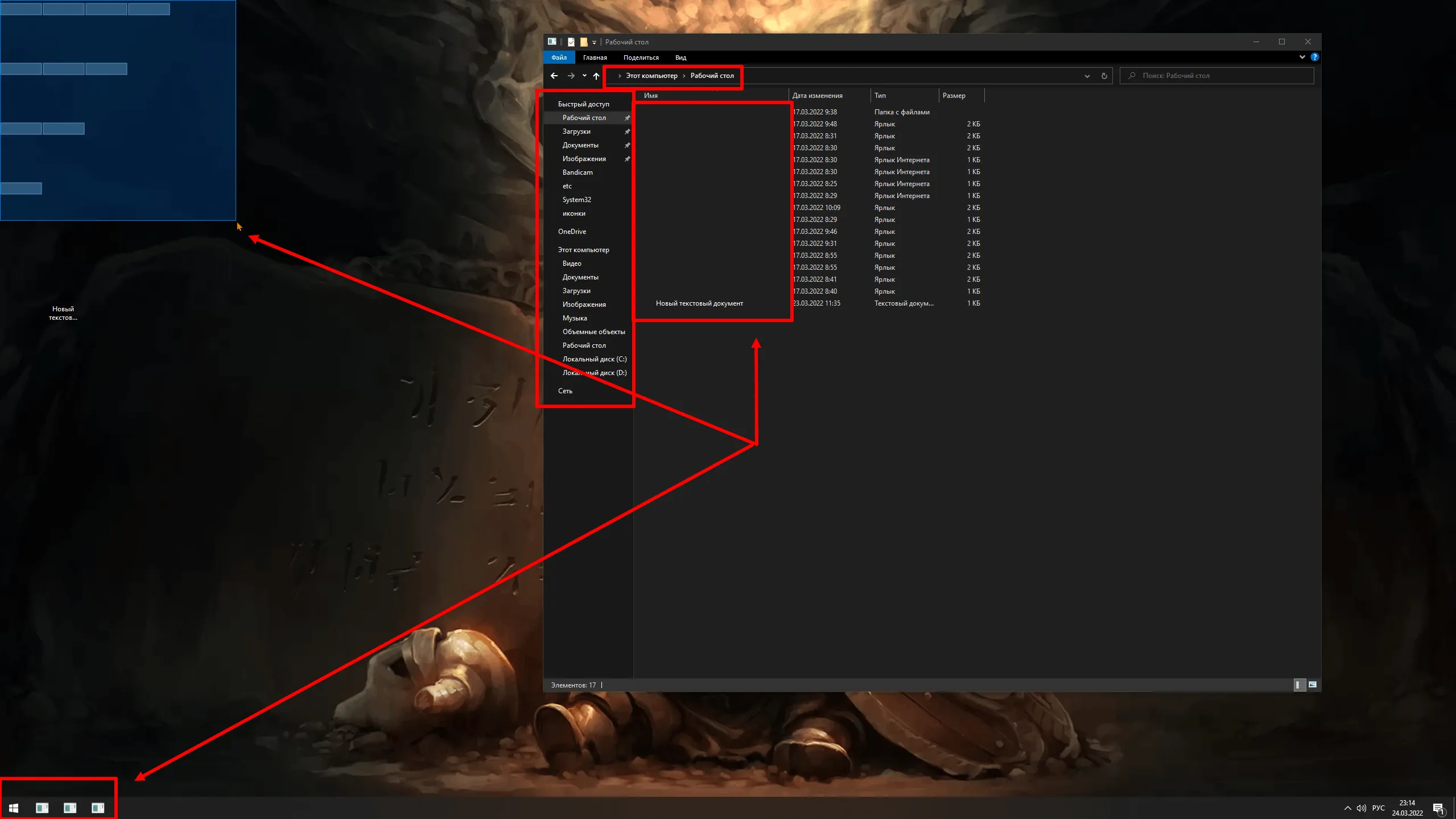Go forward with the right arrow

pos(571,76)
